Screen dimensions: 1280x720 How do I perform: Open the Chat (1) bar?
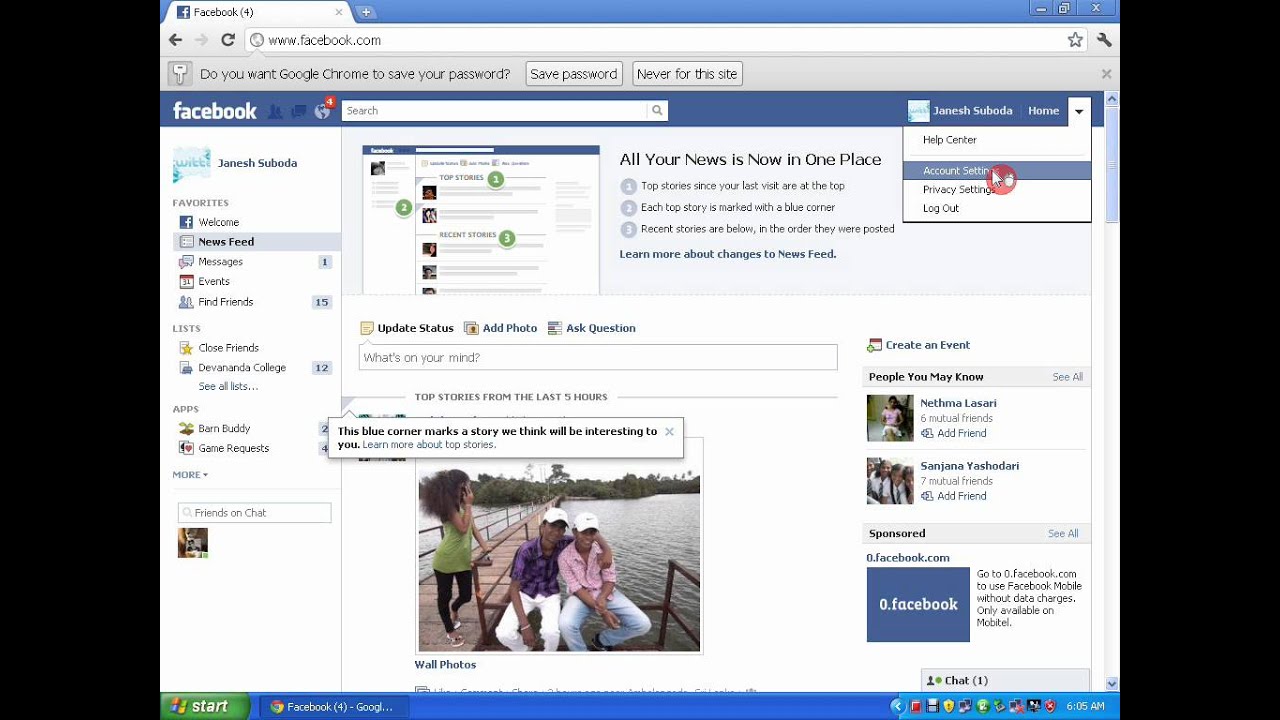pyautogui.click(x=1004, y=681)
